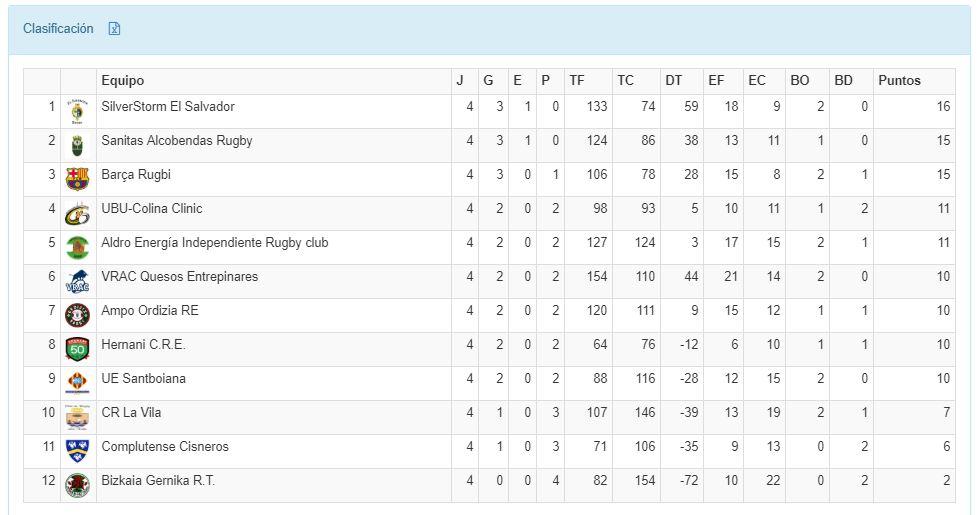The width and height of the screenshot is (978, 515).
Task: Click the BO column header
Action: (x=799, y=81)
